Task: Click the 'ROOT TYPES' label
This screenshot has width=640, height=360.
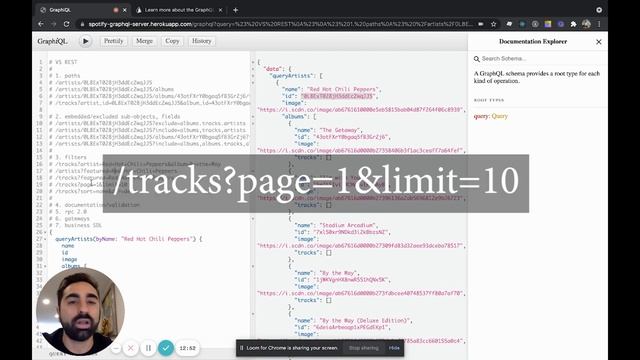Action: click(x=489, y=100)
